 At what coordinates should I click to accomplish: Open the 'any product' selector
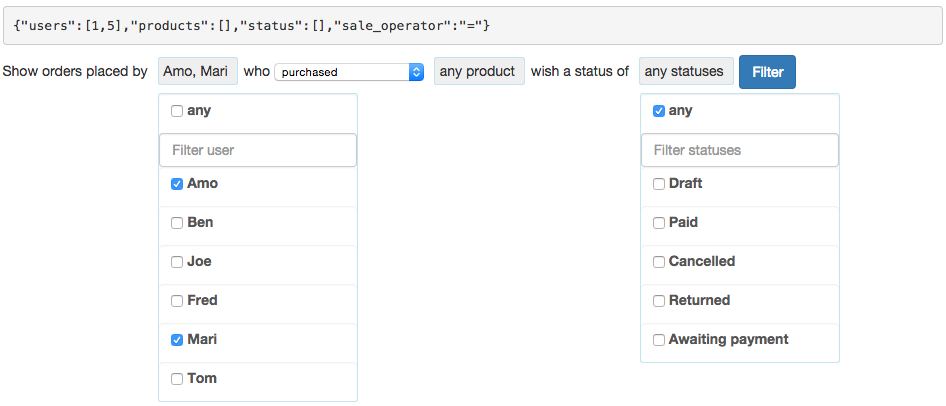click(479, 71)
